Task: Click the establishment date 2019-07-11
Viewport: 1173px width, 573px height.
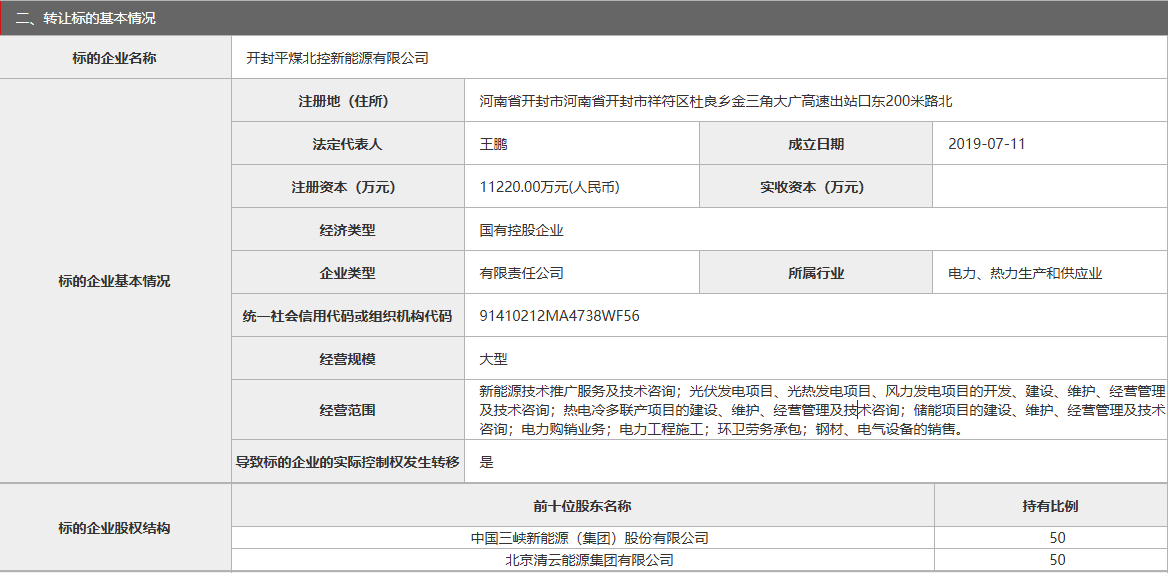Action: coord(986,144)
